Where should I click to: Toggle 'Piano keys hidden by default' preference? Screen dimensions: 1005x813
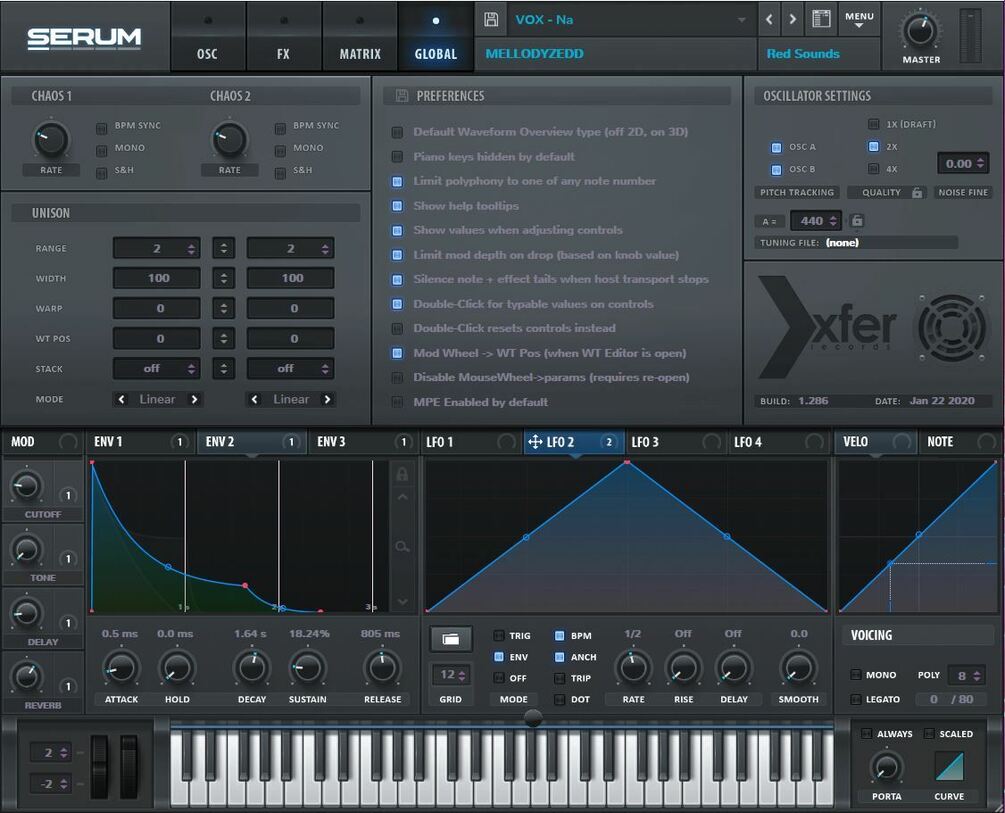(397, 156)
